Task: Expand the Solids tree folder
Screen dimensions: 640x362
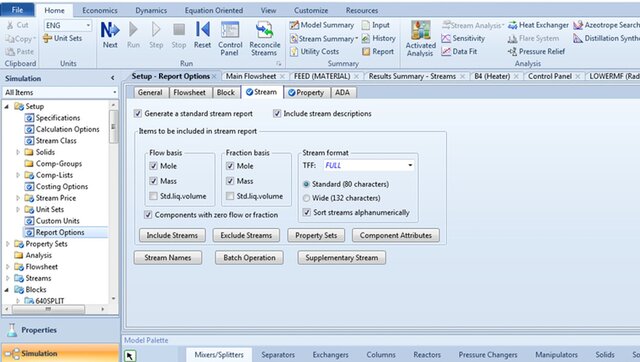Action: [x=18, y=152]
